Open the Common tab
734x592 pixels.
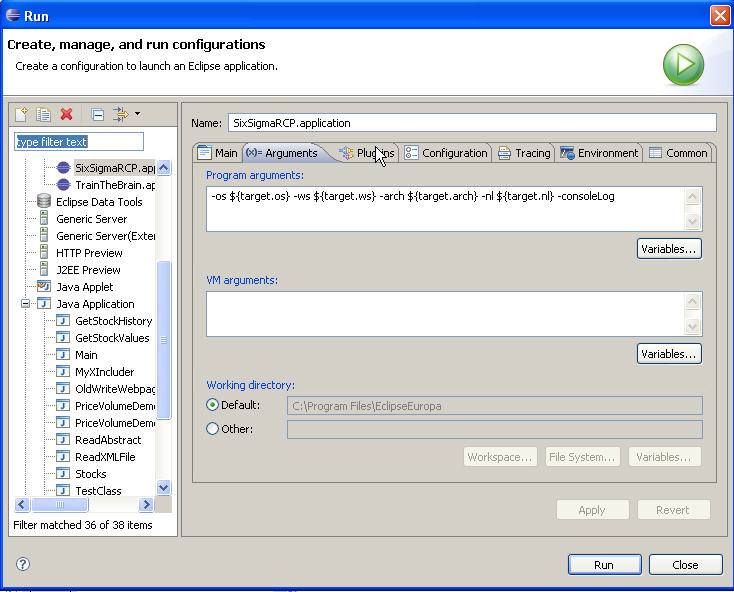tap(678, 153)
